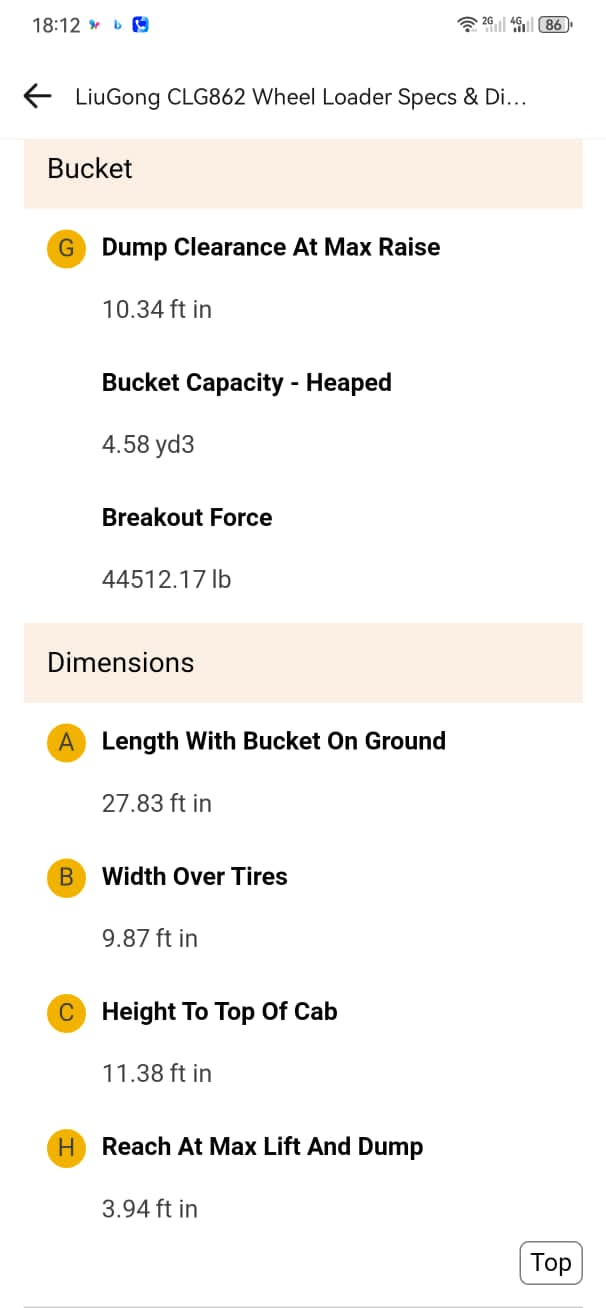Tap the 18:12 clock in status bar
The height and width of the screenshot is (1308, 606).
[56, 26]
